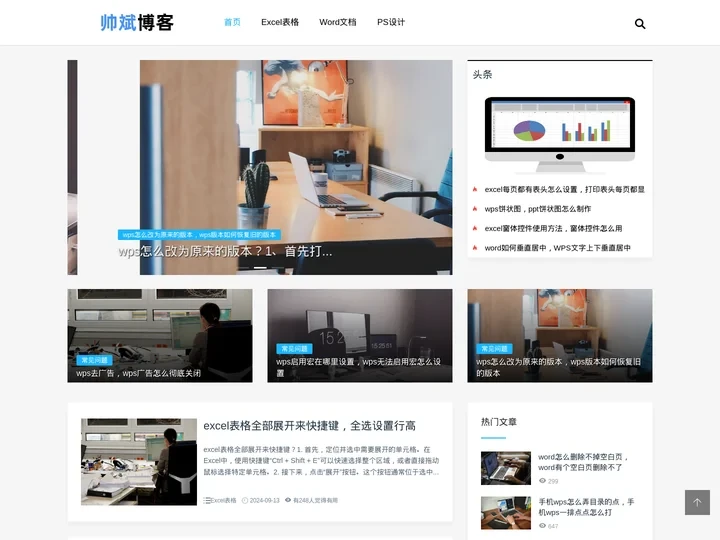This screenshot has width=720, height=540.
Task: Click the excel表格全部展开 article thumbnail
Action: (139, 461)
